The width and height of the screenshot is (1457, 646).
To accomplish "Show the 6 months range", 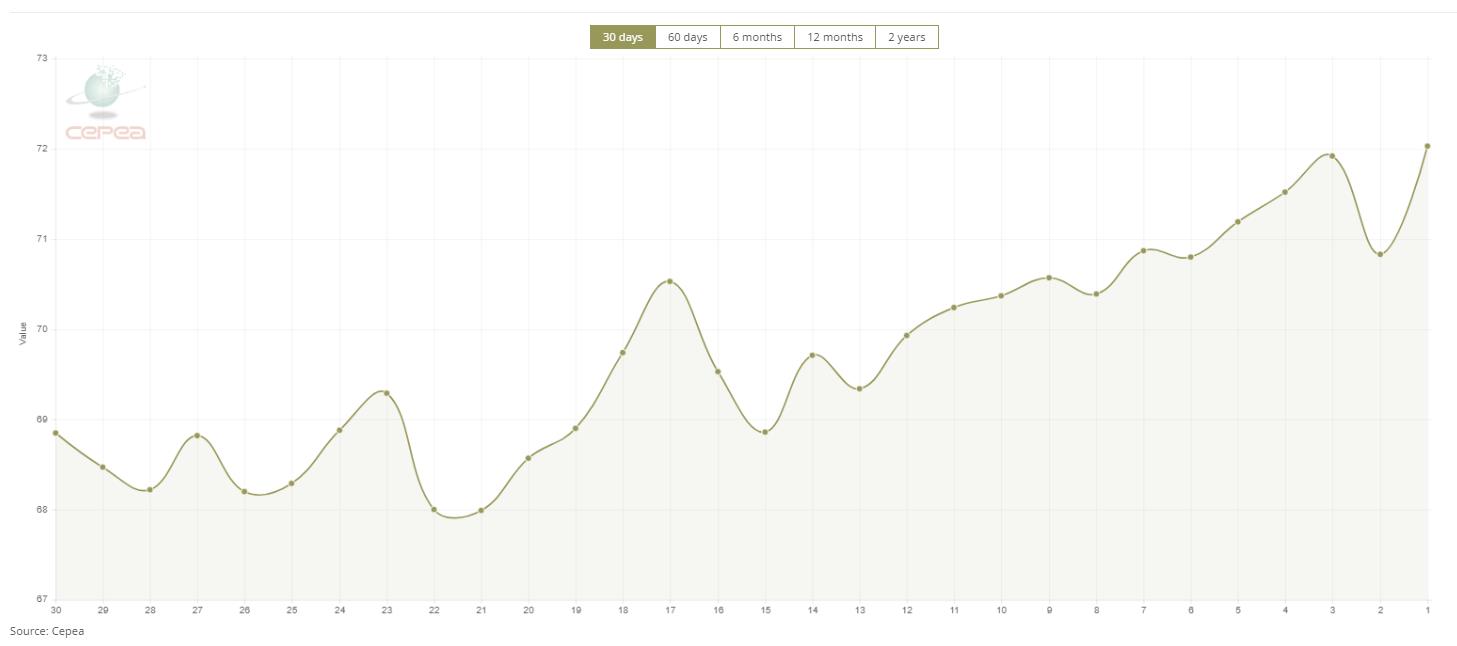I will point(757,37).
